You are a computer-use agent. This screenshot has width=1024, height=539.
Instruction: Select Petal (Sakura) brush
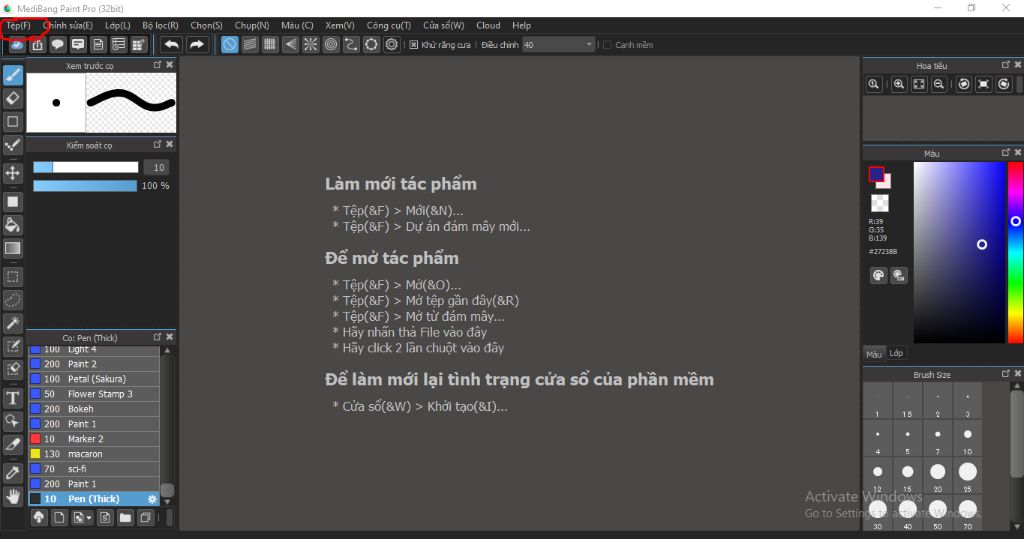point(94,379)
